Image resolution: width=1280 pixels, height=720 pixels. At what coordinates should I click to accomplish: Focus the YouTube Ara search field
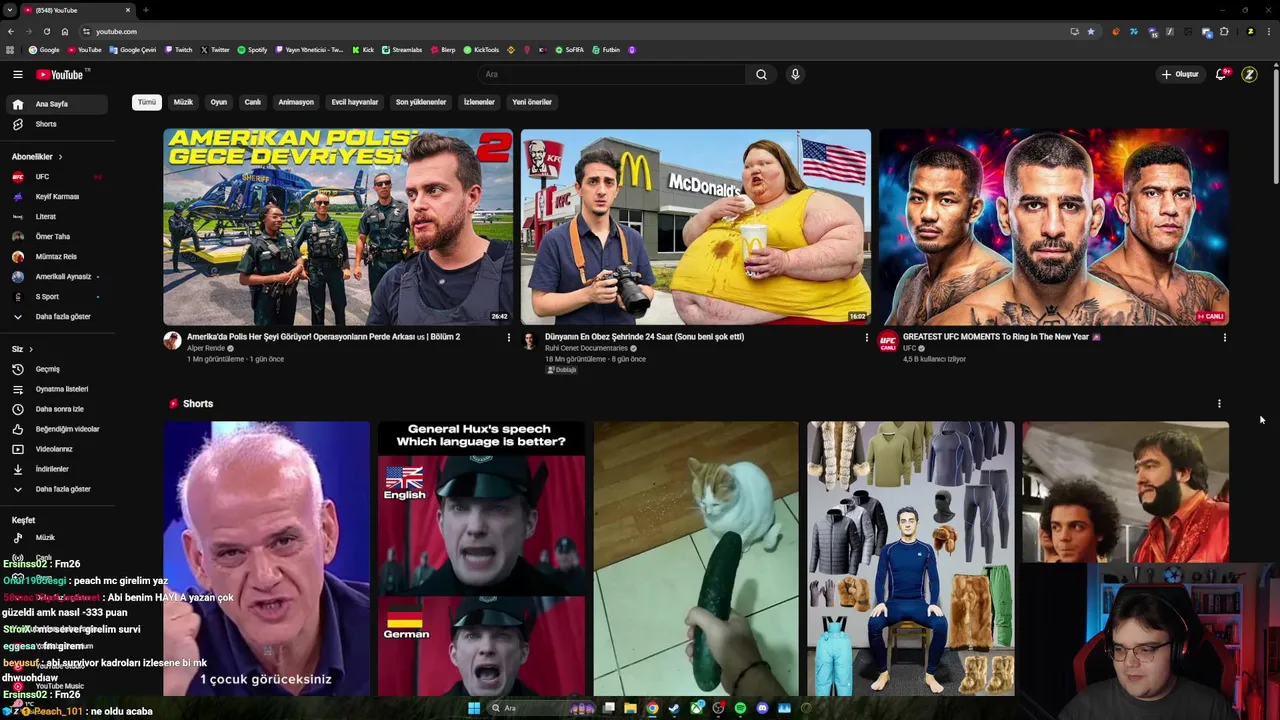click(x=611, y=74)
